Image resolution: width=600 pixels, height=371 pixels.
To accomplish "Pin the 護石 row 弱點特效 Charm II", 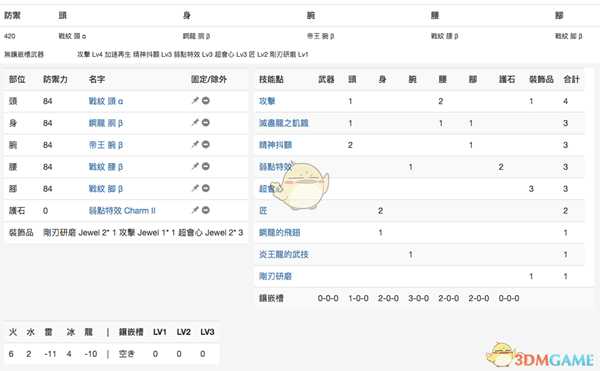I will tap(195, 210).
